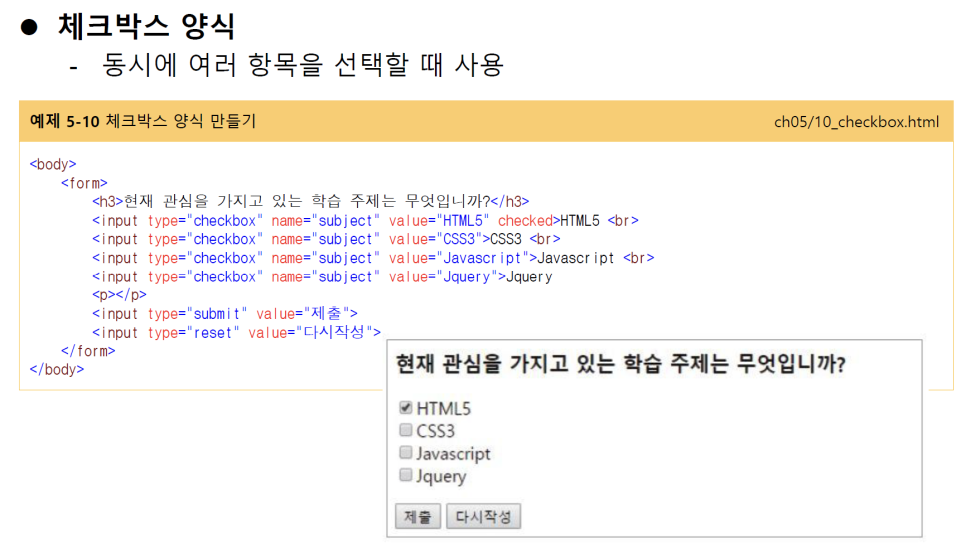Click the Javascript label in the preview
The width and height of the screenshot is (966, 552).
pos(453,454)
